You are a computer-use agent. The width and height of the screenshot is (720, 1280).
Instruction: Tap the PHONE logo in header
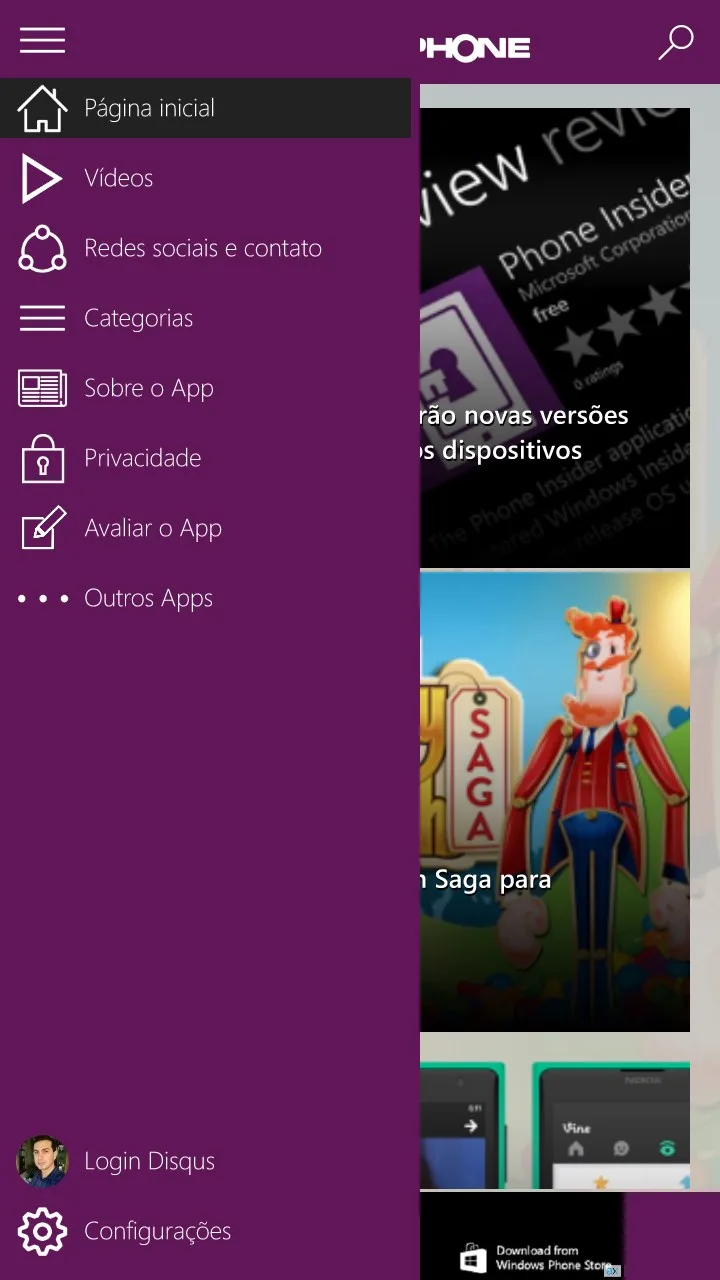click(475, 47)
